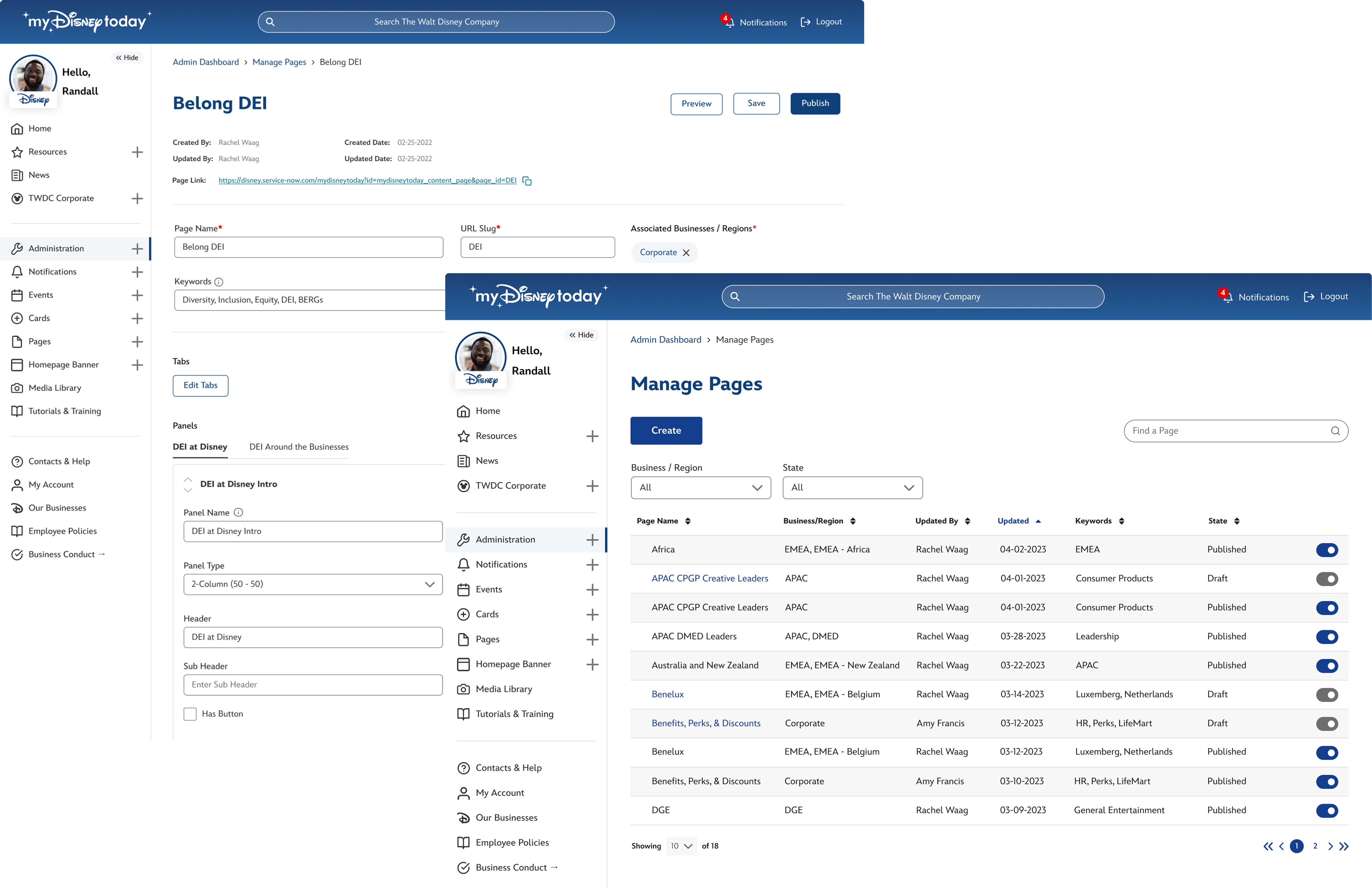This screenshot has height=889, width=1372.
Task: Remove the Corporate region tag
Action: pos(686,253)
